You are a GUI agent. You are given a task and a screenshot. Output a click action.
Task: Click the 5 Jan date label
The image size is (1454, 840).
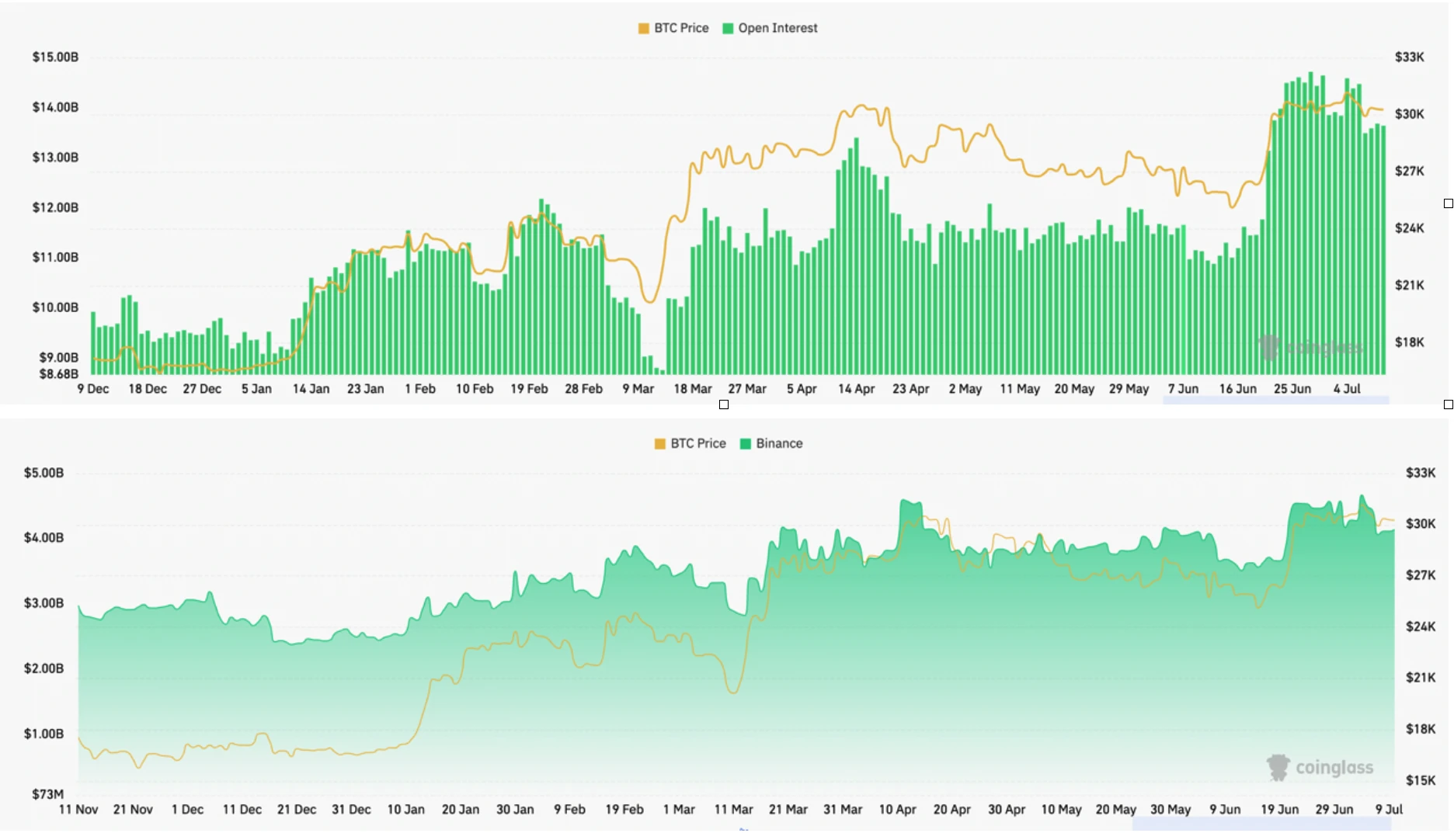tap(256, 389)
